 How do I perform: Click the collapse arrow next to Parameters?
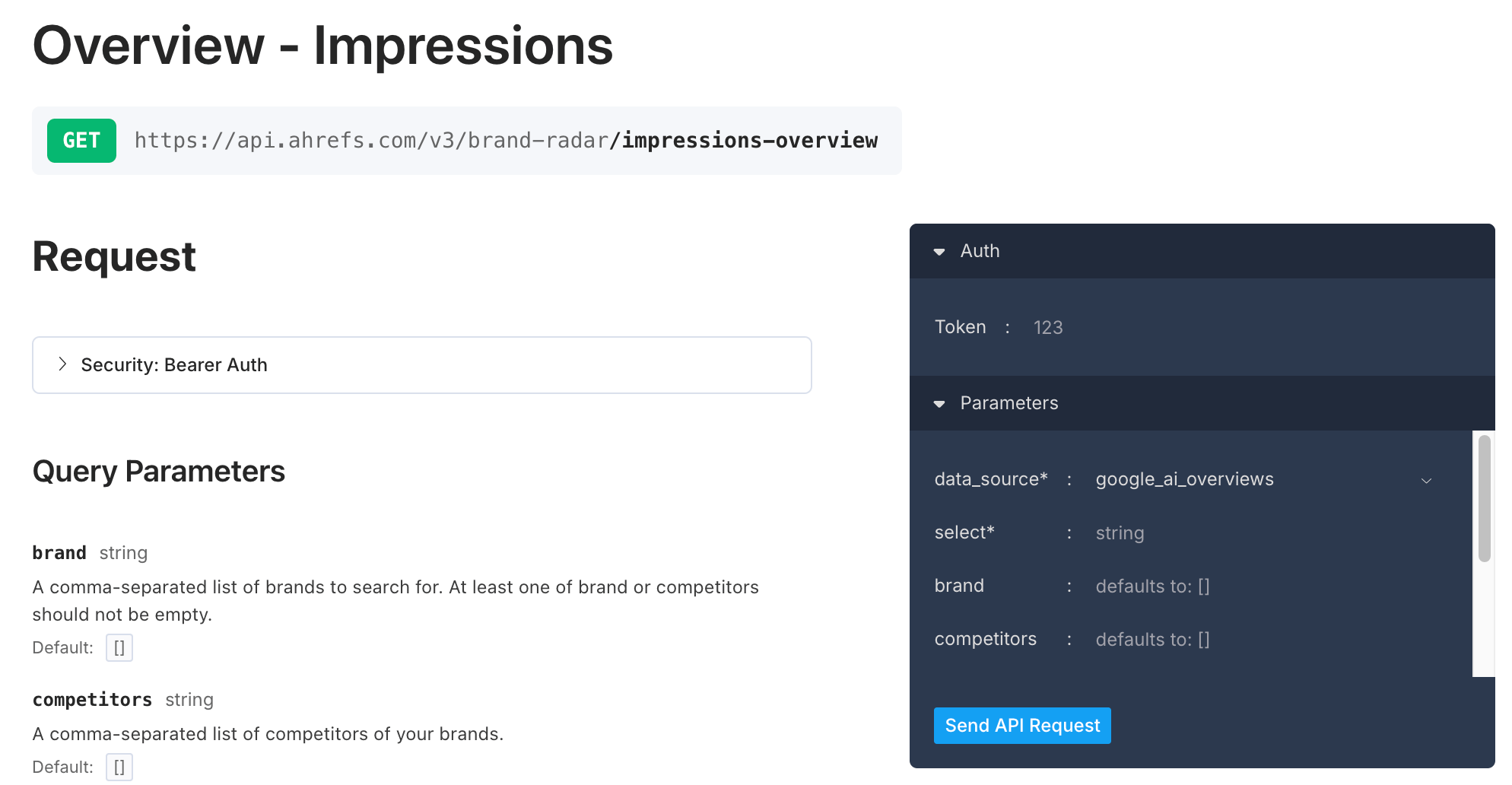click(940, 404)
